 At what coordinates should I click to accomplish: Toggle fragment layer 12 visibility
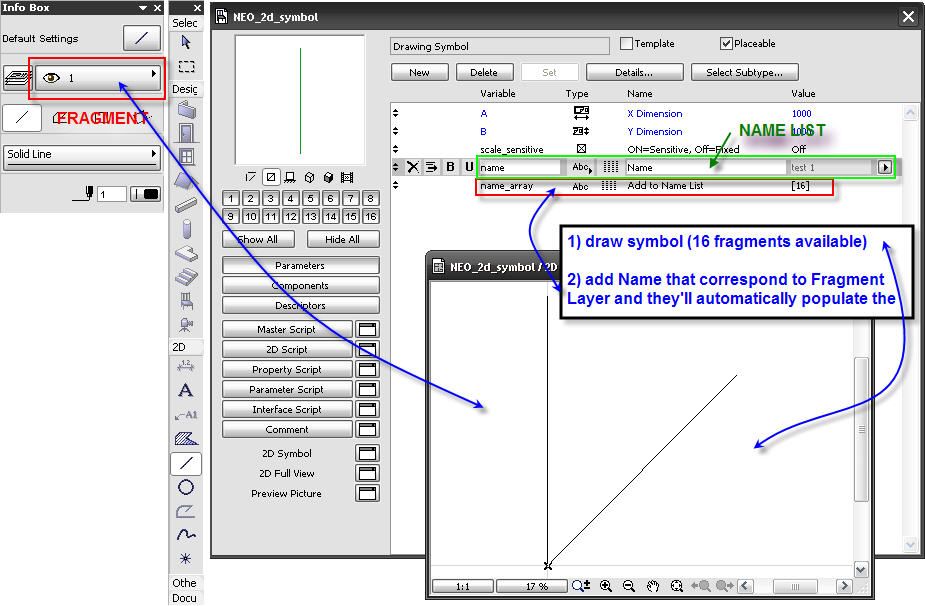pos(291,217)
